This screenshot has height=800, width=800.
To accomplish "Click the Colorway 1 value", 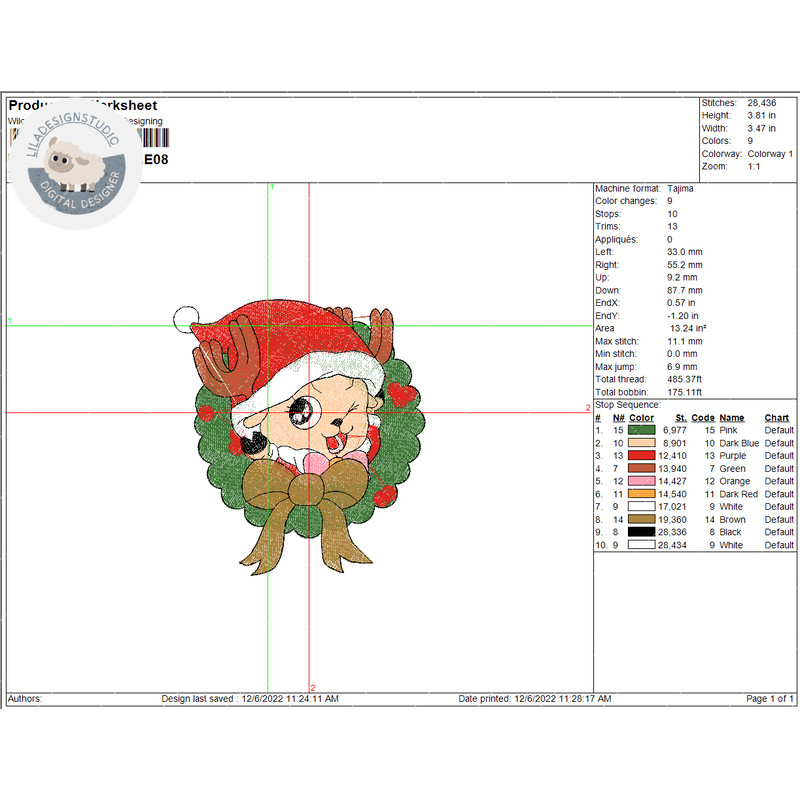I will pyautogui.click(x=768, y=154).
